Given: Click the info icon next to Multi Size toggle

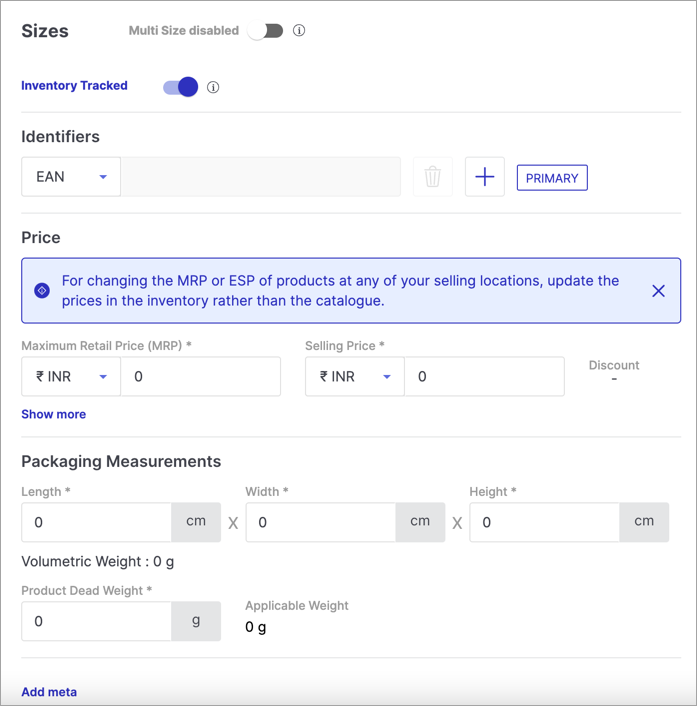Looking at the screenshot, I should [299, 31].
